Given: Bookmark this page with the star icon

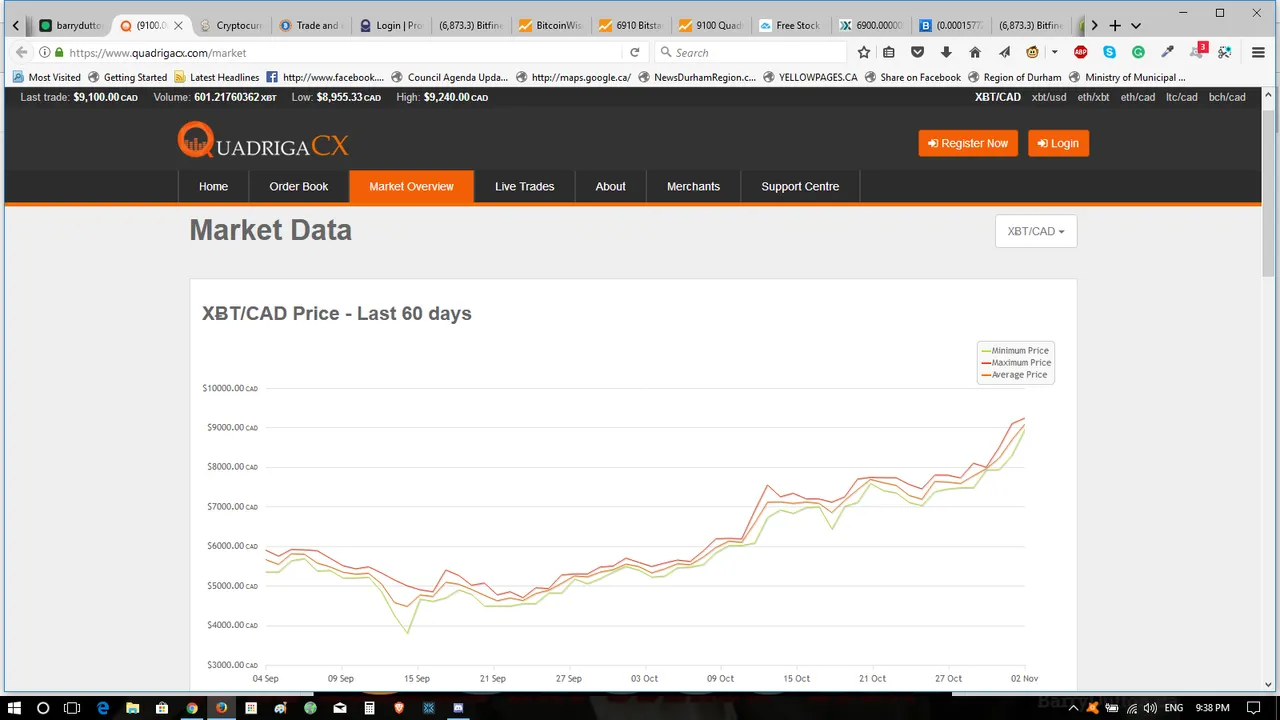Looking at the screenshot, I should point(864,53).
